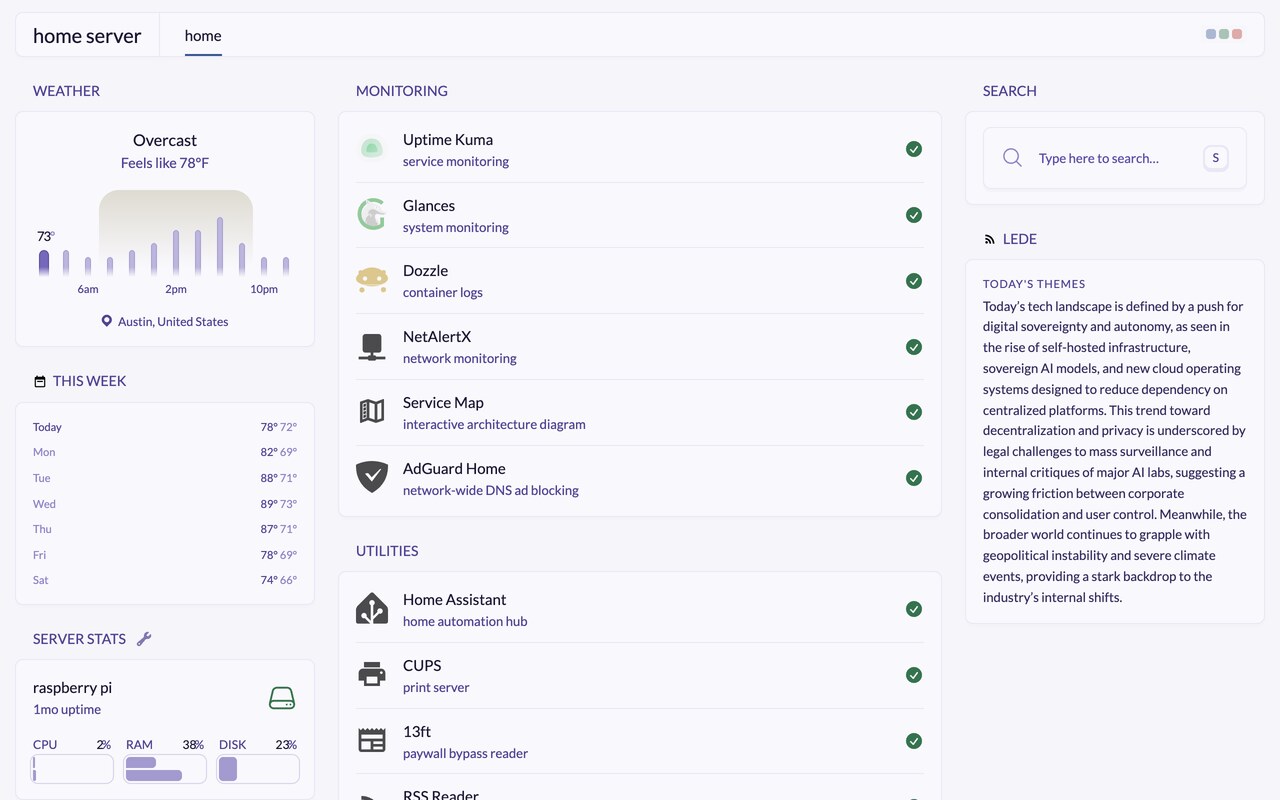This screenshot has width=1280, height=800.
Task: Click the home server logo title
Action: point(87,36)
